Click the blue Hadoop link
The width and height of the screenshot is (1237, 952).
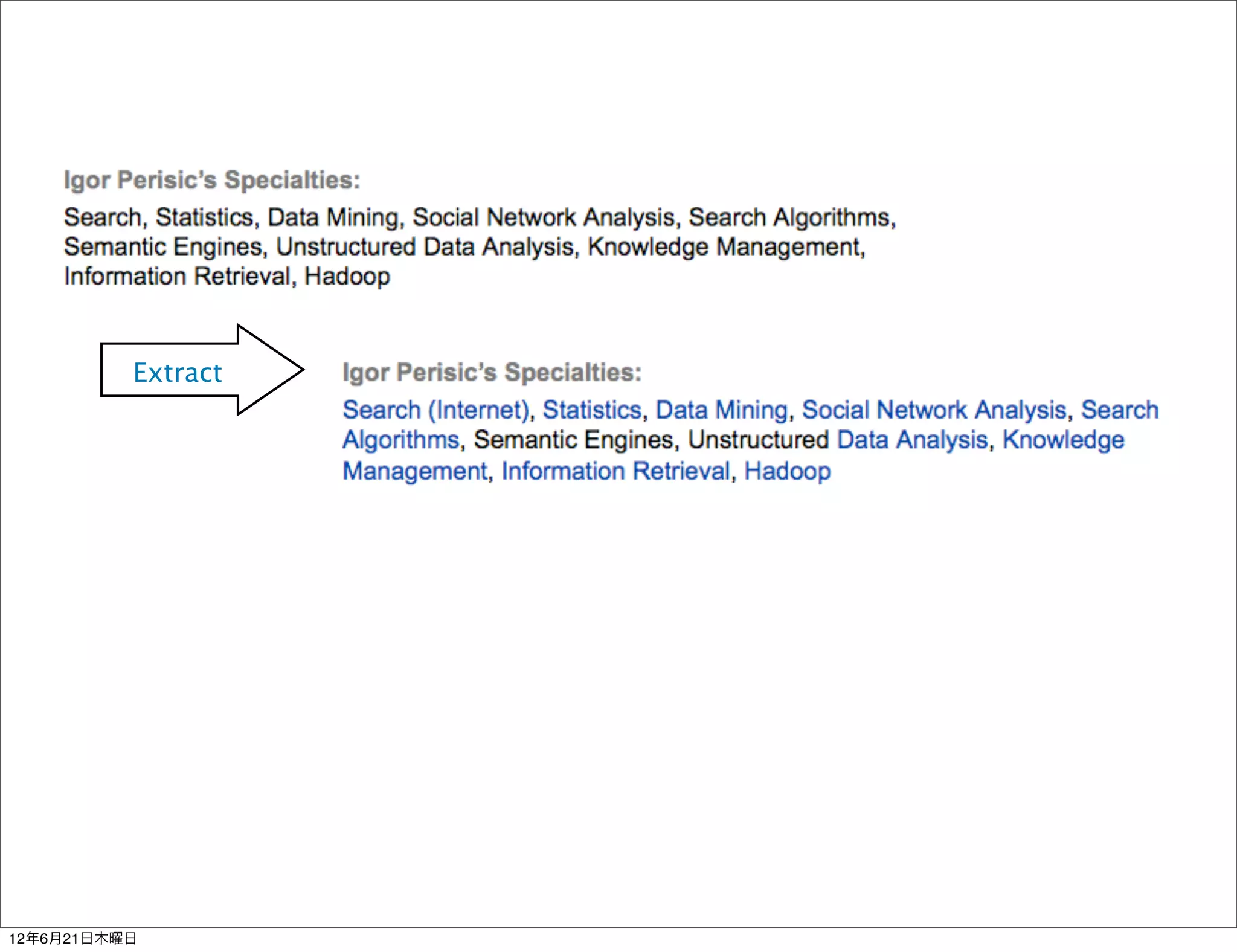point(787,471)
